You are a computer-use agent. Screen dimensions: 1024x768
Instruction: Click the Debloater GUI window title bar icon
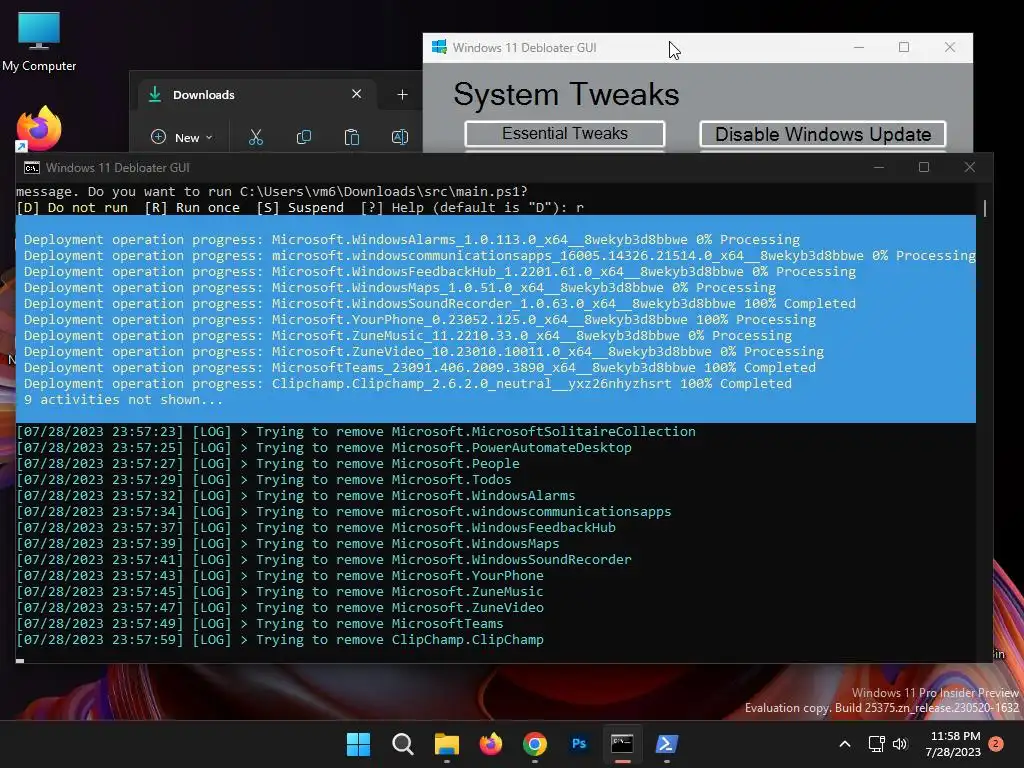(x=440, y=47)
